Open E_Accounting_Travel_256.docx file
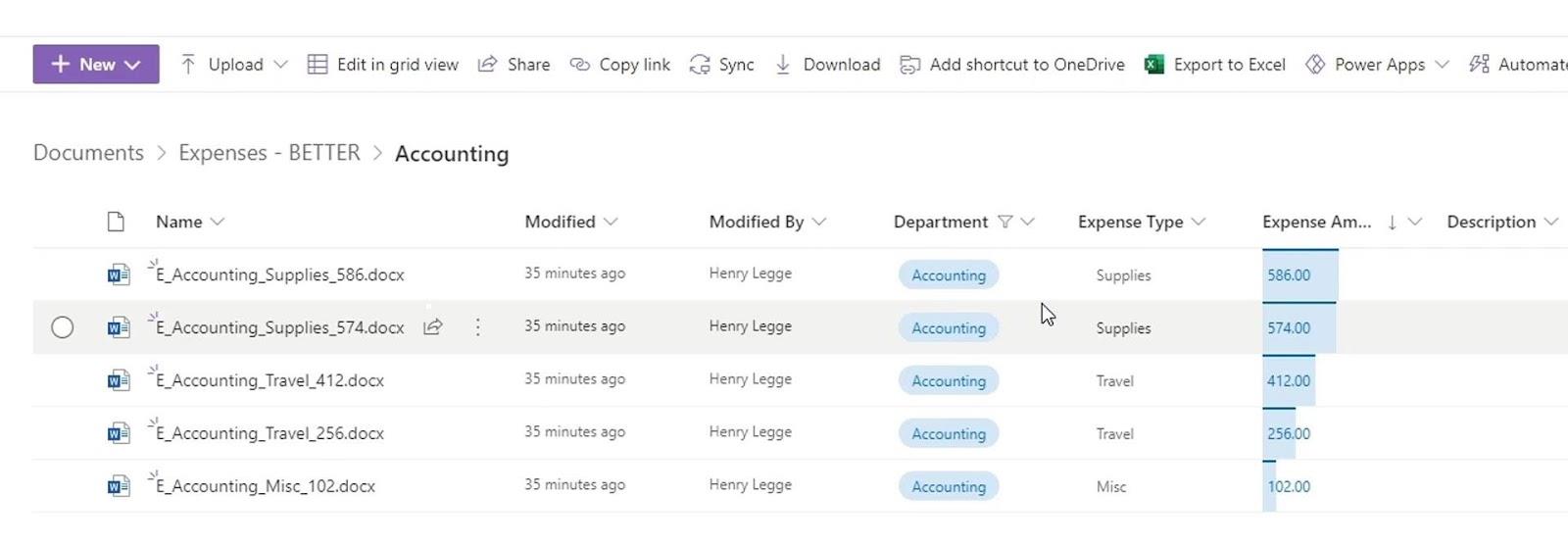This screenshot has height=547, width=1568. tap(269, 434)
